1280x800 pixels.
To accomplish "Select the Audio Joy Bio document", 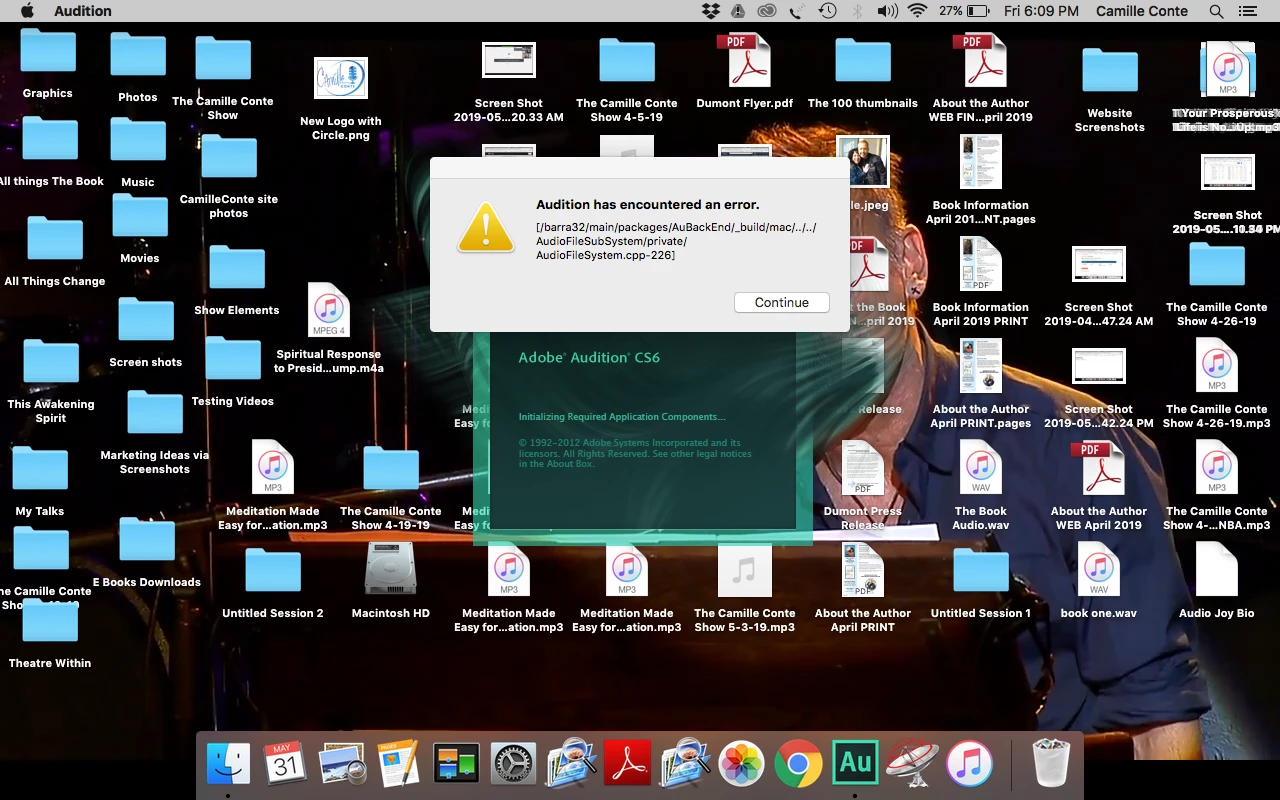I will [x=1217, y=569].
